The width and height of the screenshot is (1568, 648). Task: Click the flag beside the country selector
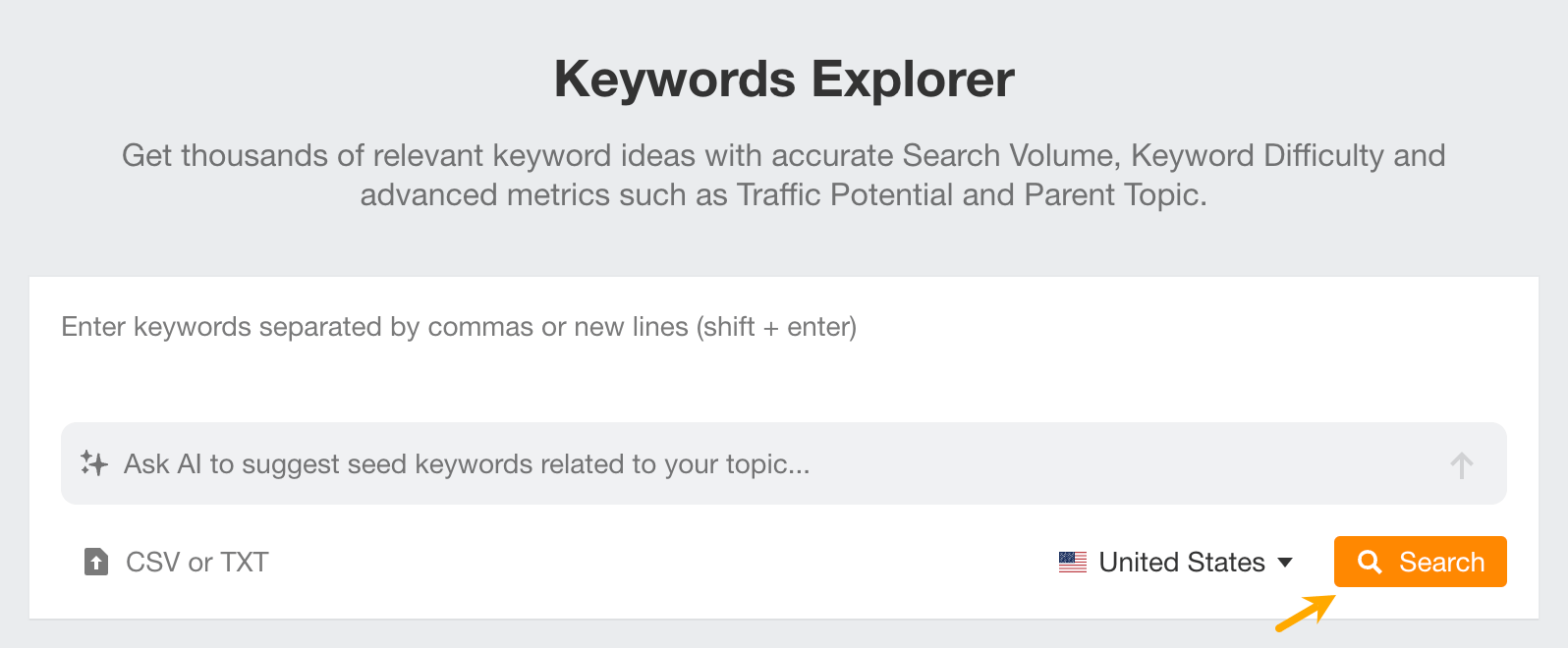(1073, 562)
